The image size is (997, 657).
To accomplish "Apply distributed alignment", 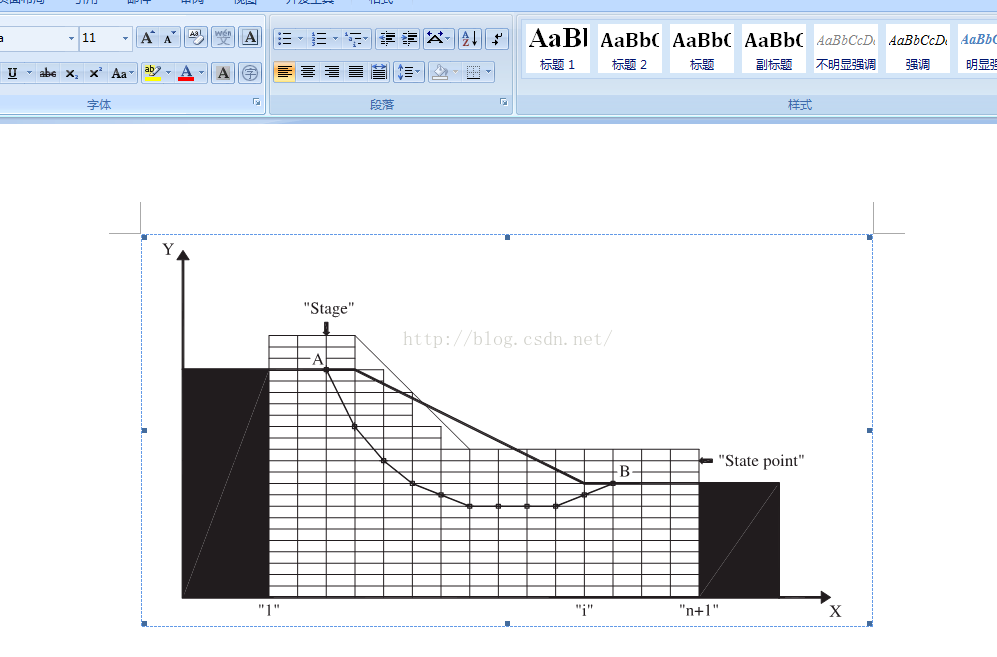I will coord(379,72).
